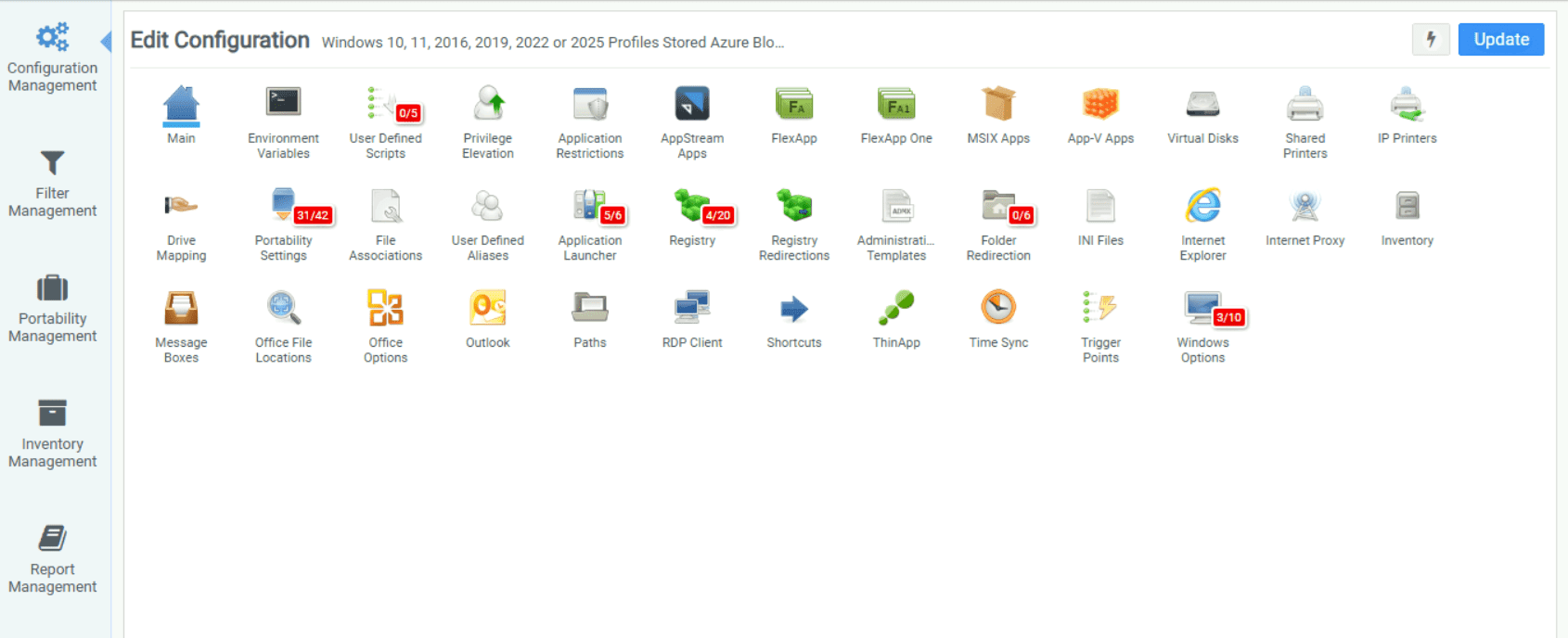
Task: Select the Folder Redirection icon
Action: pos(998,206)
